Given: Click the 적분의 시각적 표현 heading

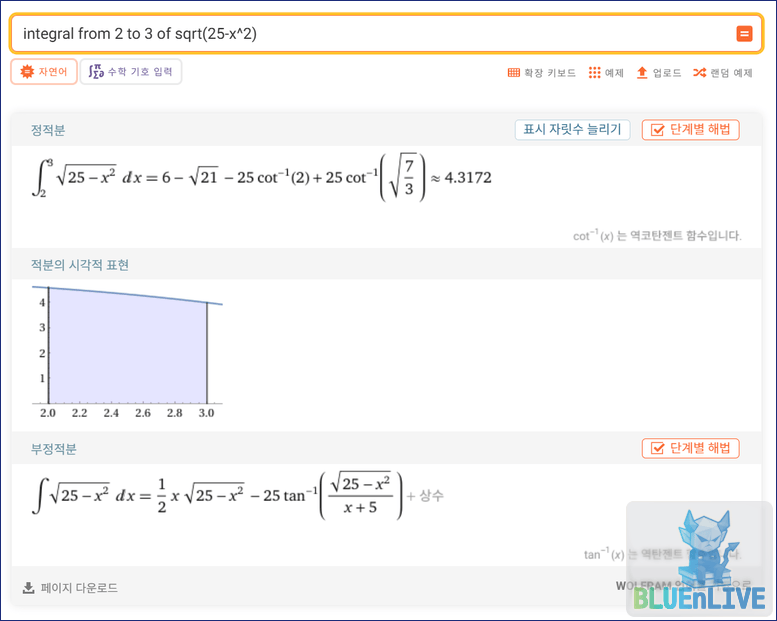Looking at the screenshot, I should click(x=80, y=265).
